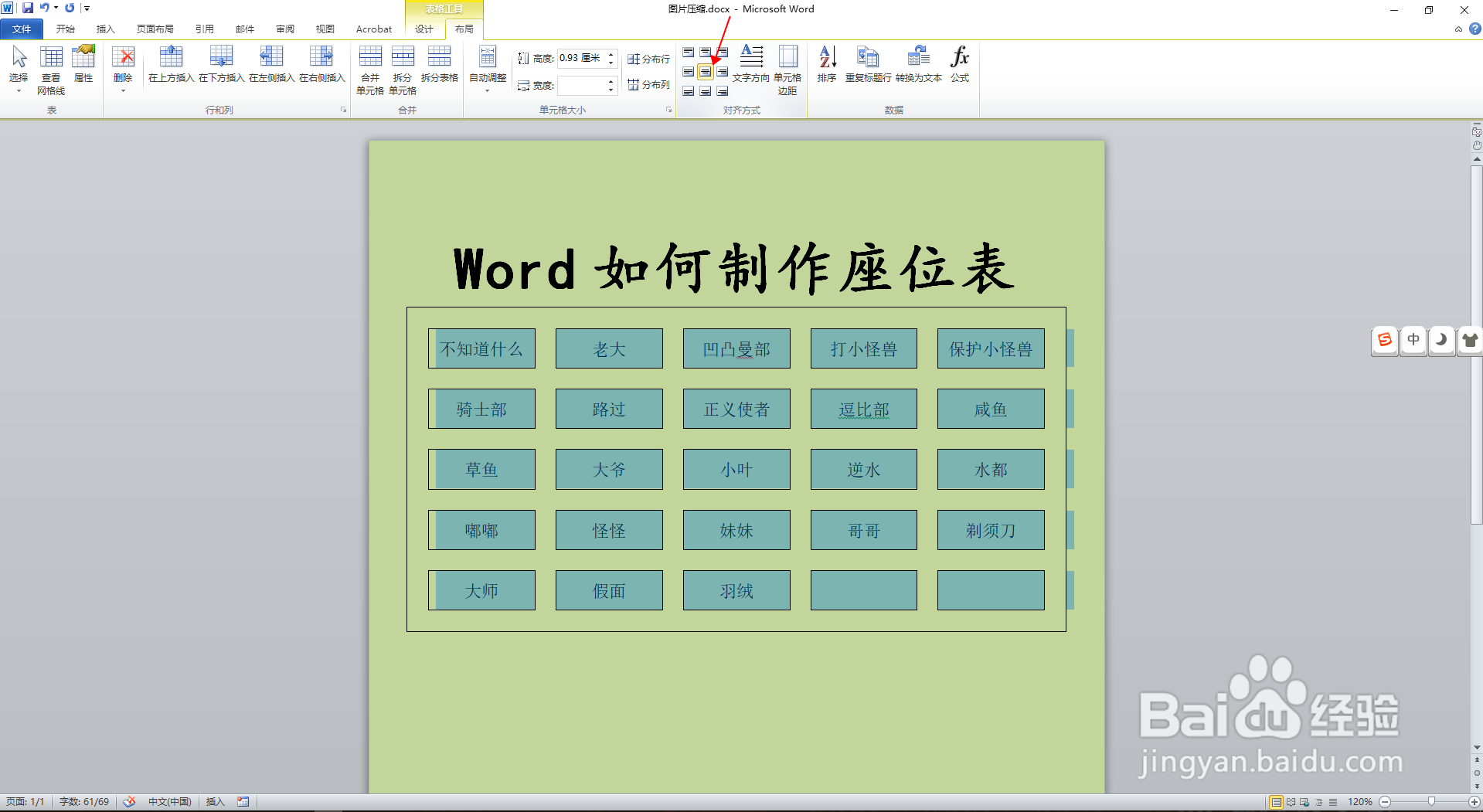This screenshot has width=1483, height=812.
Task: Switch to the 页面布局 tab
Action: point(155,29)
